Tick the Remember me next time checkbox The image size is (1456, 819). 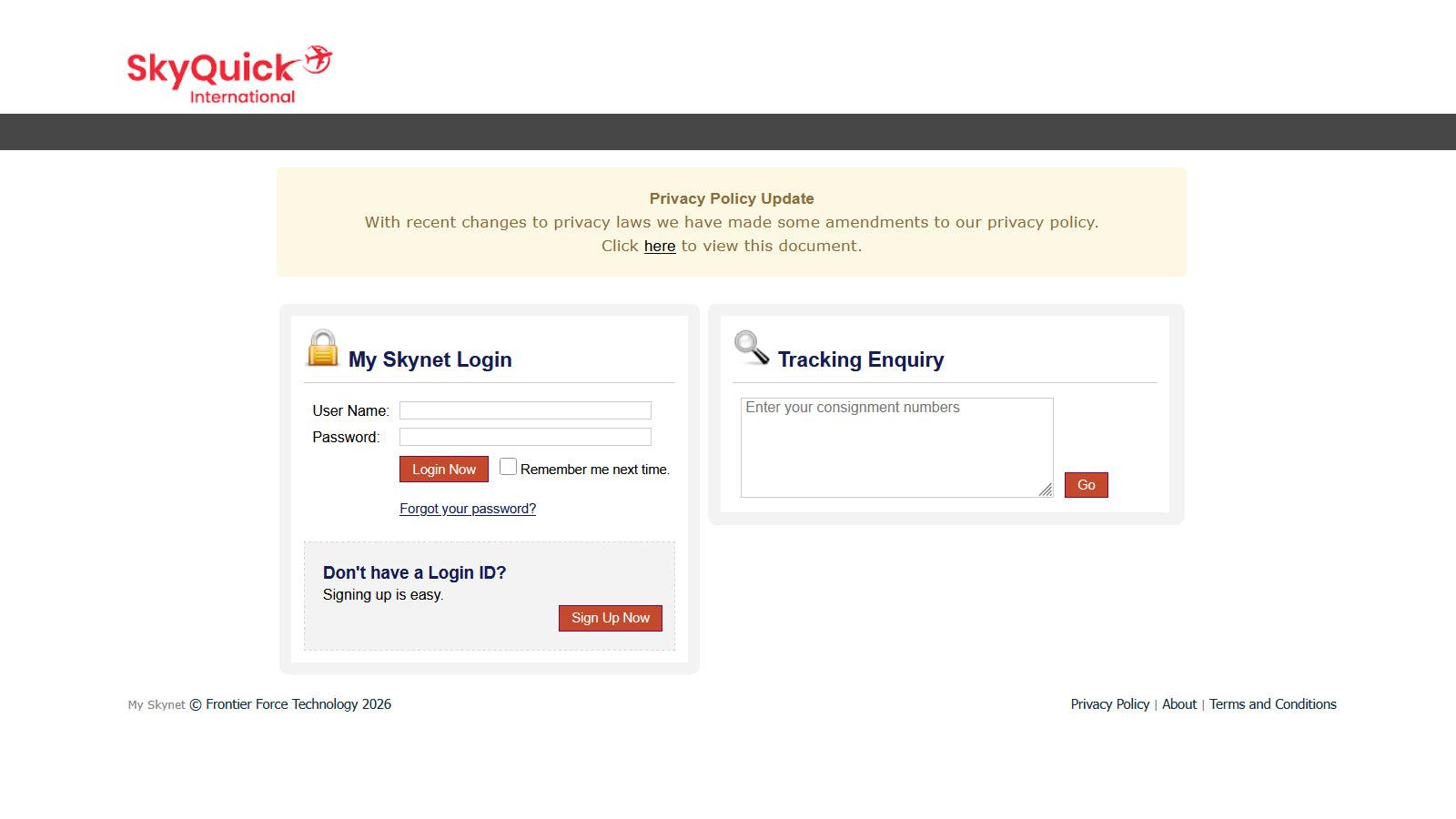tap(508, 467)
